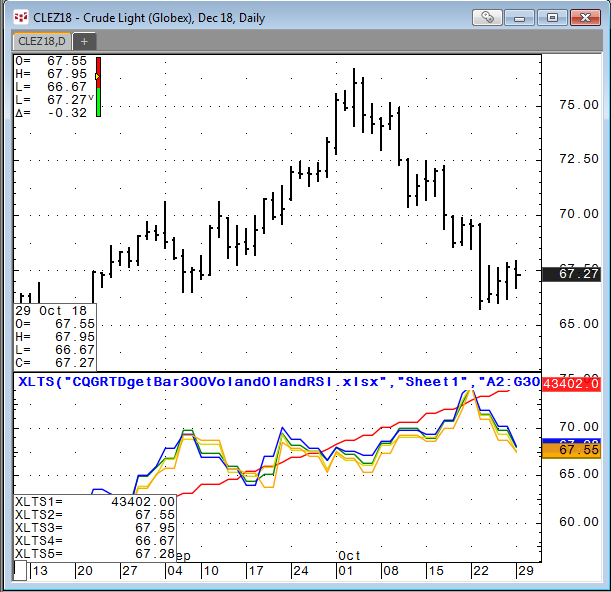This screenshot has width=611, height=592.
Task: Click the 22 date on time axis
Action: [x=482, y=570]
